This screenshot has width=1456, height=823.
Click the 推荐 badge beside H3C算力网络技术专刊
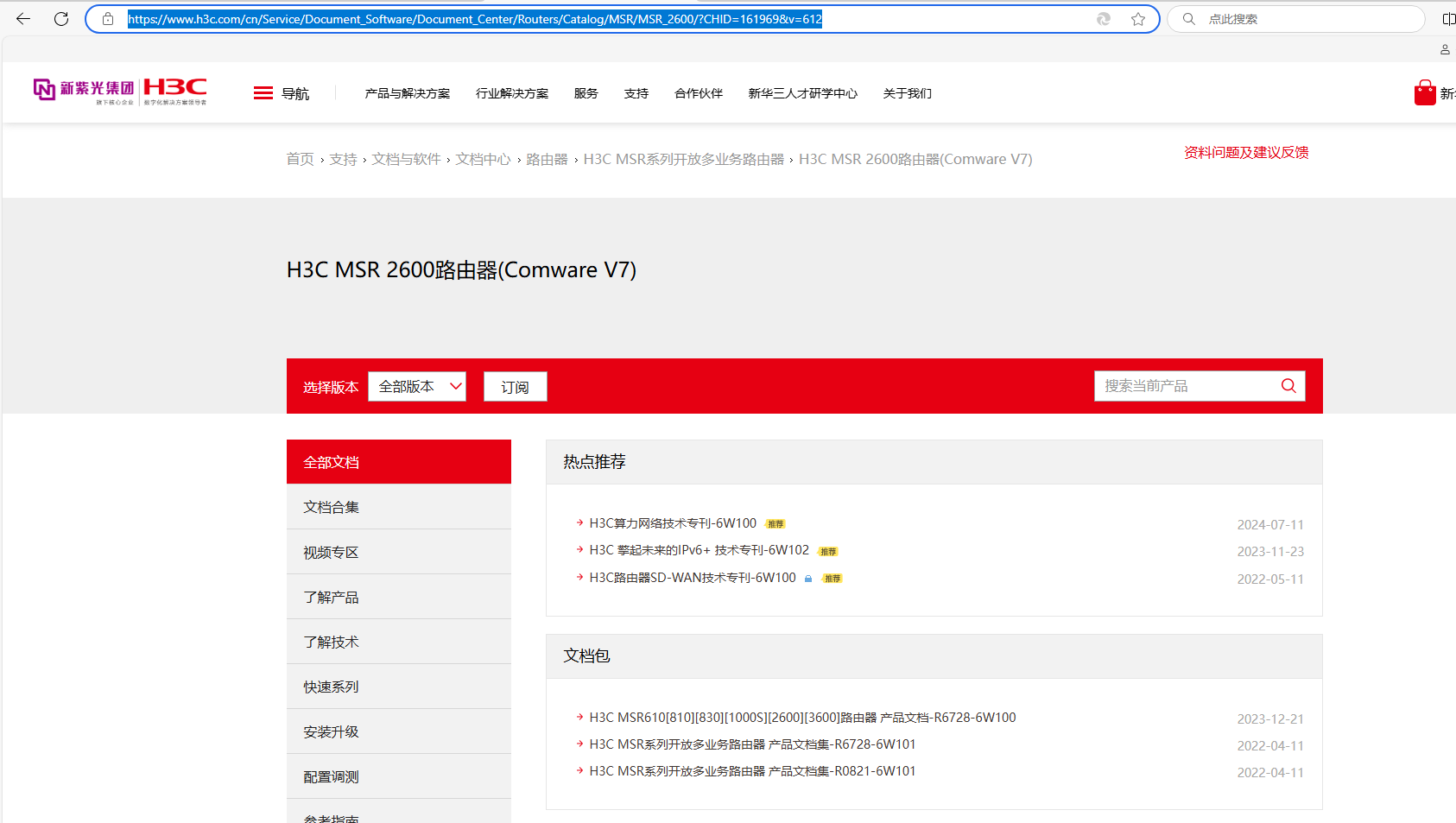pyautogui.click(x=775, y=524)
